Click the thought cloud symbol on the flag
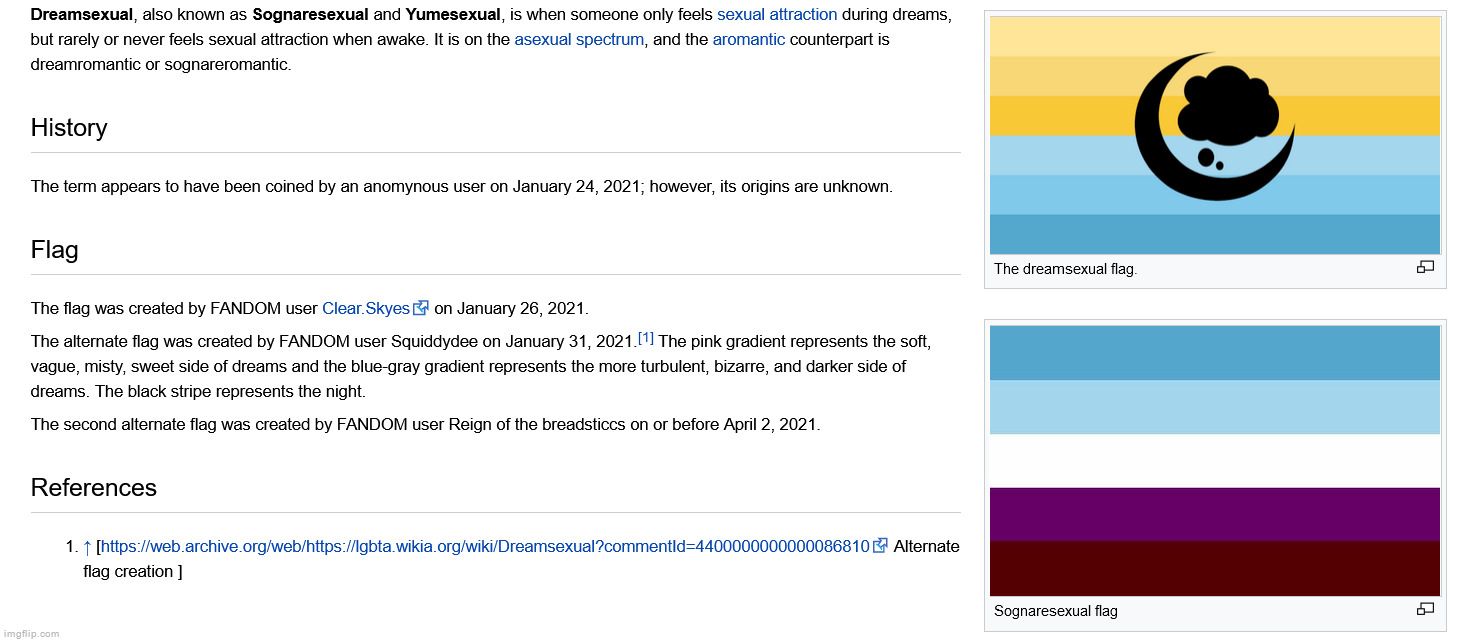 (x=1228, y=102)
